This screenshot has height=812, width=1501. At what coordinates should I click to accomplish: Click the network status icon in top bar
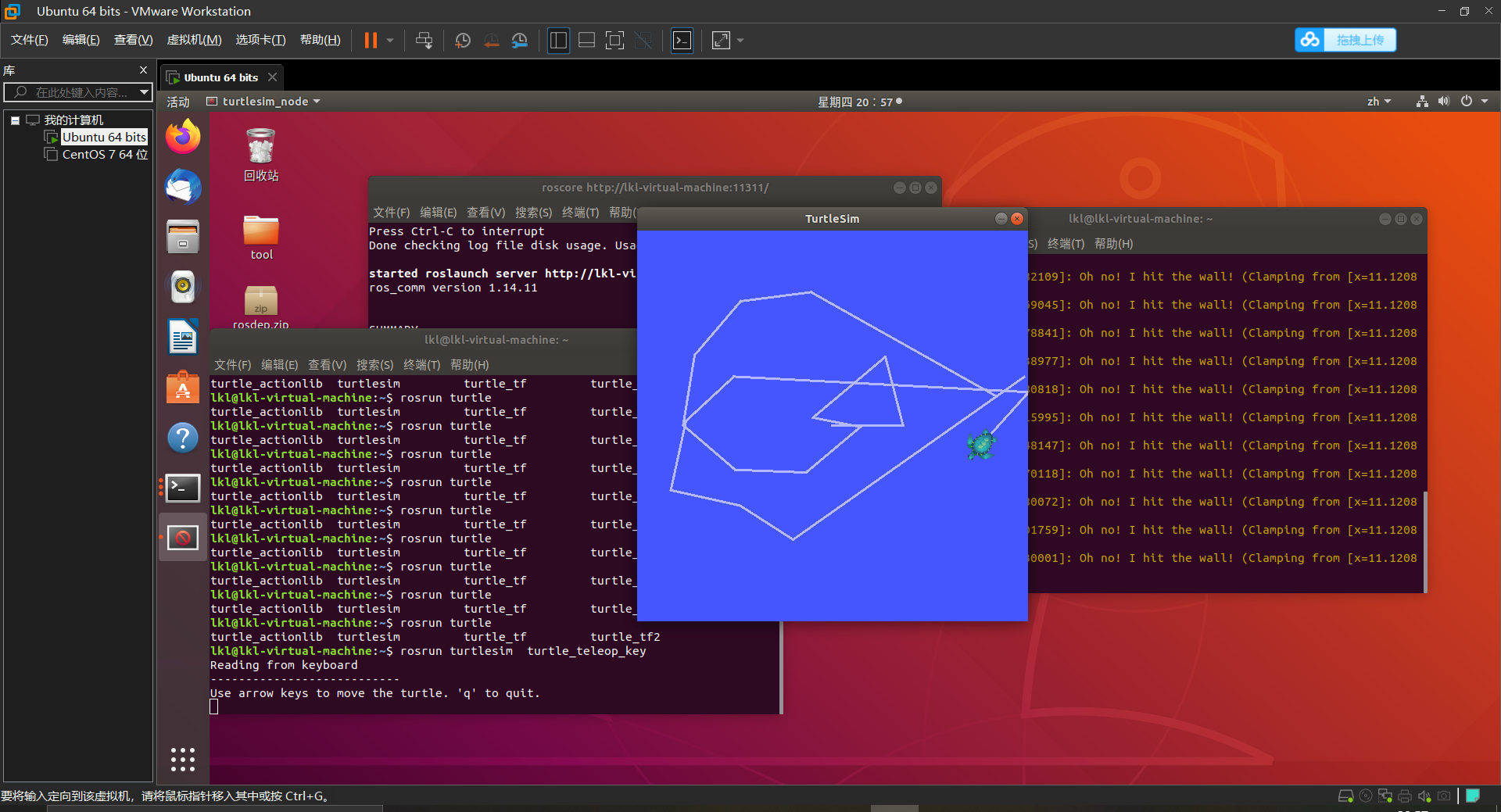point(1422,102)
